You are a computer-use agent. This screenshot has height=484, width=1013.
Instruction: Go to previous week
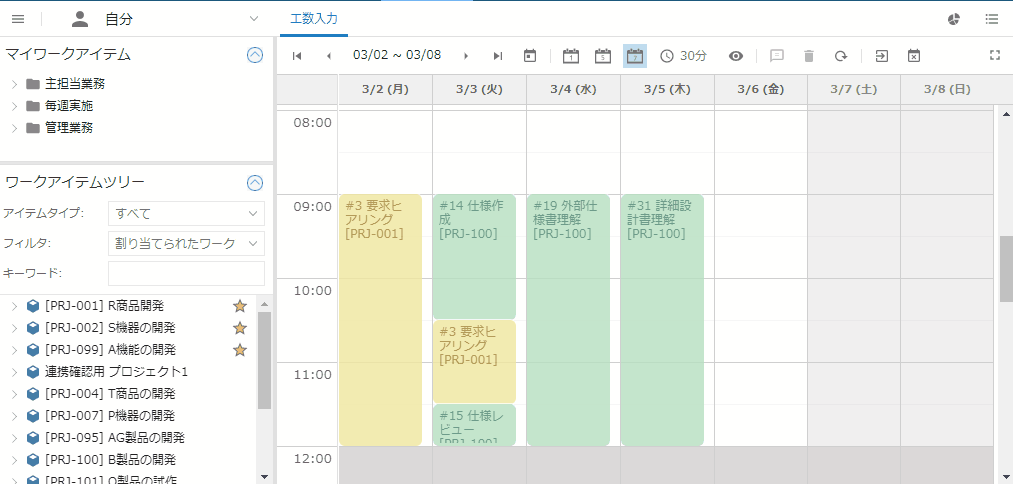click(329, 56)
